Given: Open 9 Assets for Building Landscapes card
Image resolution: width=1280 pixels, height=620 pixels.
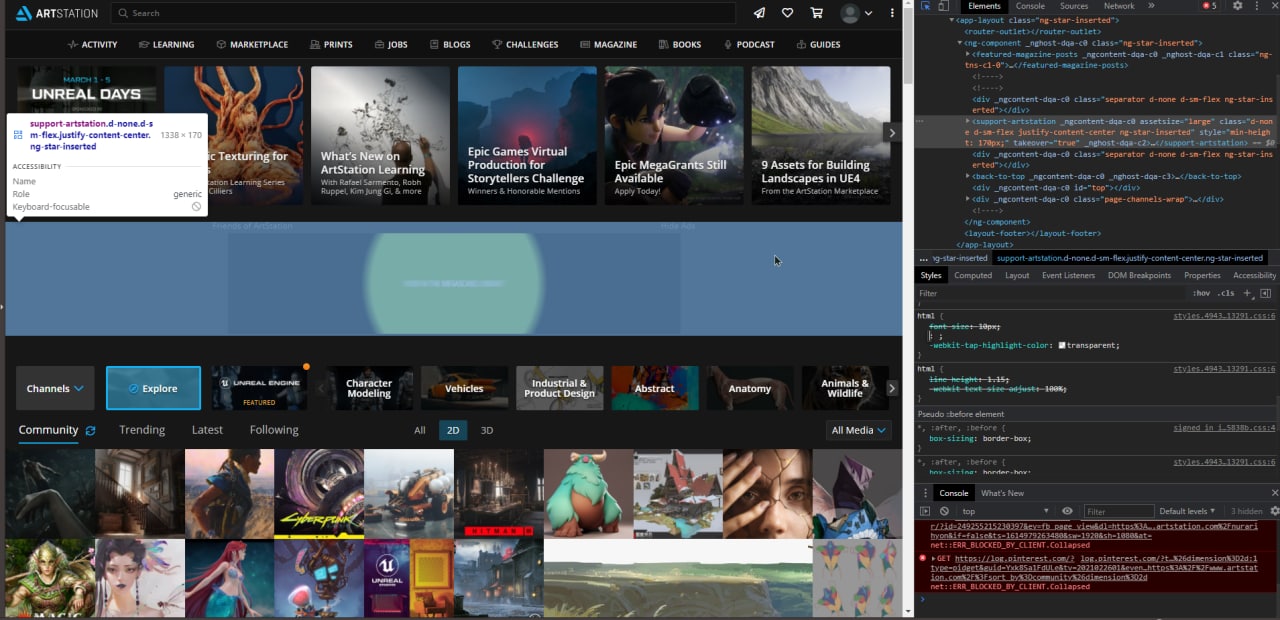Looking at the screenshot, I should coord(821,135).
